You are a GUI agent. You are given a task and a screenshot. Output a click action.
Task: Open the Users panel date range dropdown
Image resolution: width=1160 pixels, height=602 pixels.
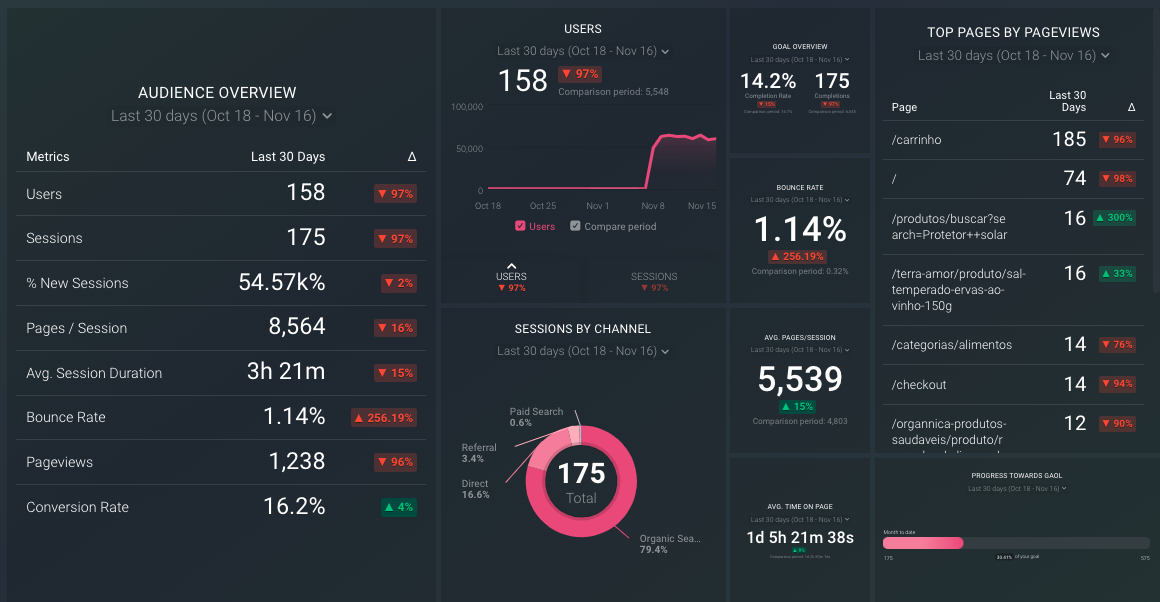[583, 51]
